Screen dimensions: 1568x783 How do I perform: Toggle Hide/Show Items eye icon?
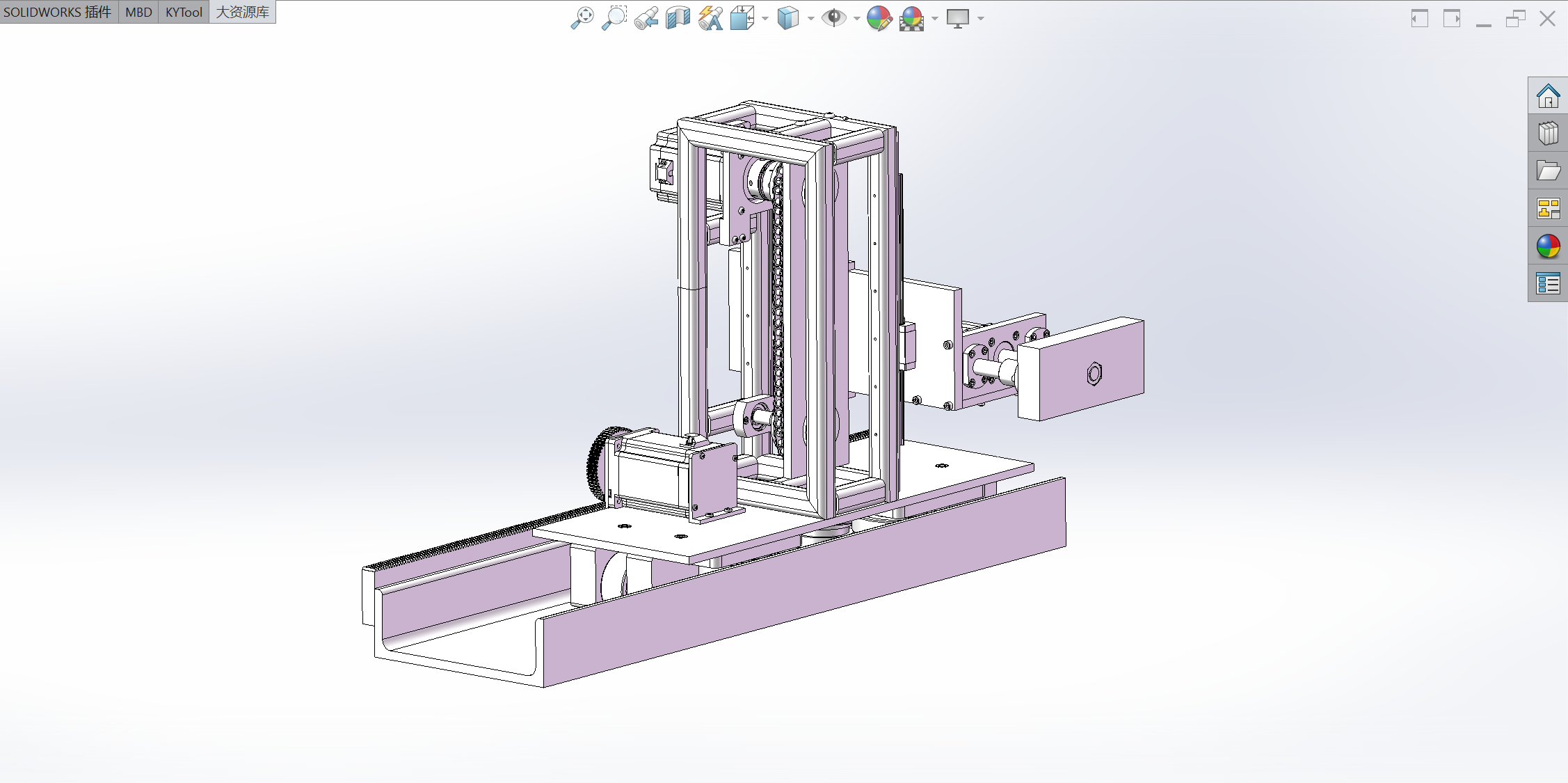tap(833, 18)
